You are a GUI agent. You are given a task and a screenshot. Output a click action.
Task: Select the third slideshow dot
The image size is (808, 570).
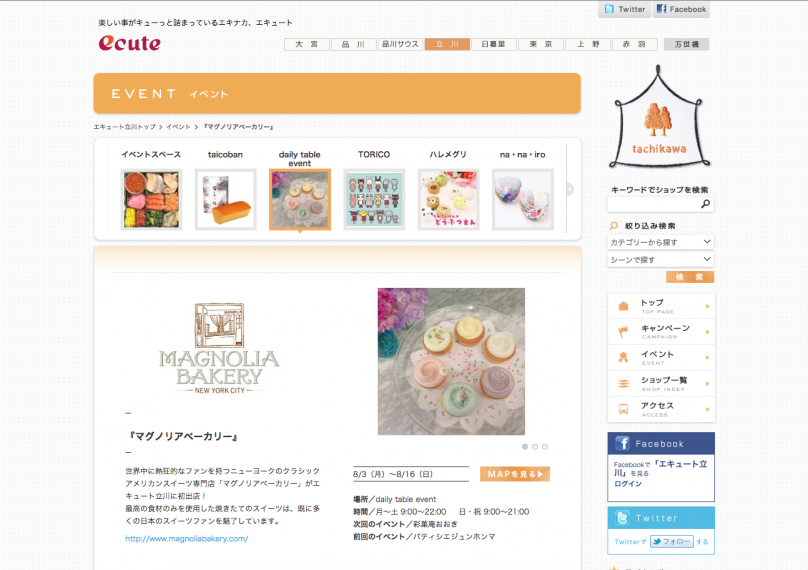pos(545,447)
